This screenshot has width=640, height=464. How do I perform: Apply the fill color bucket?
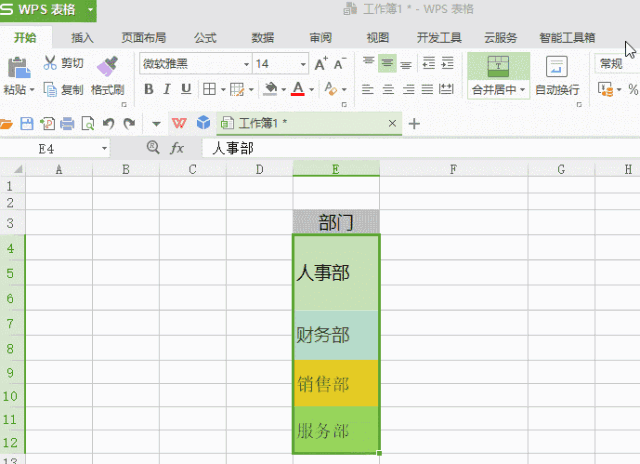click(271, 89)
